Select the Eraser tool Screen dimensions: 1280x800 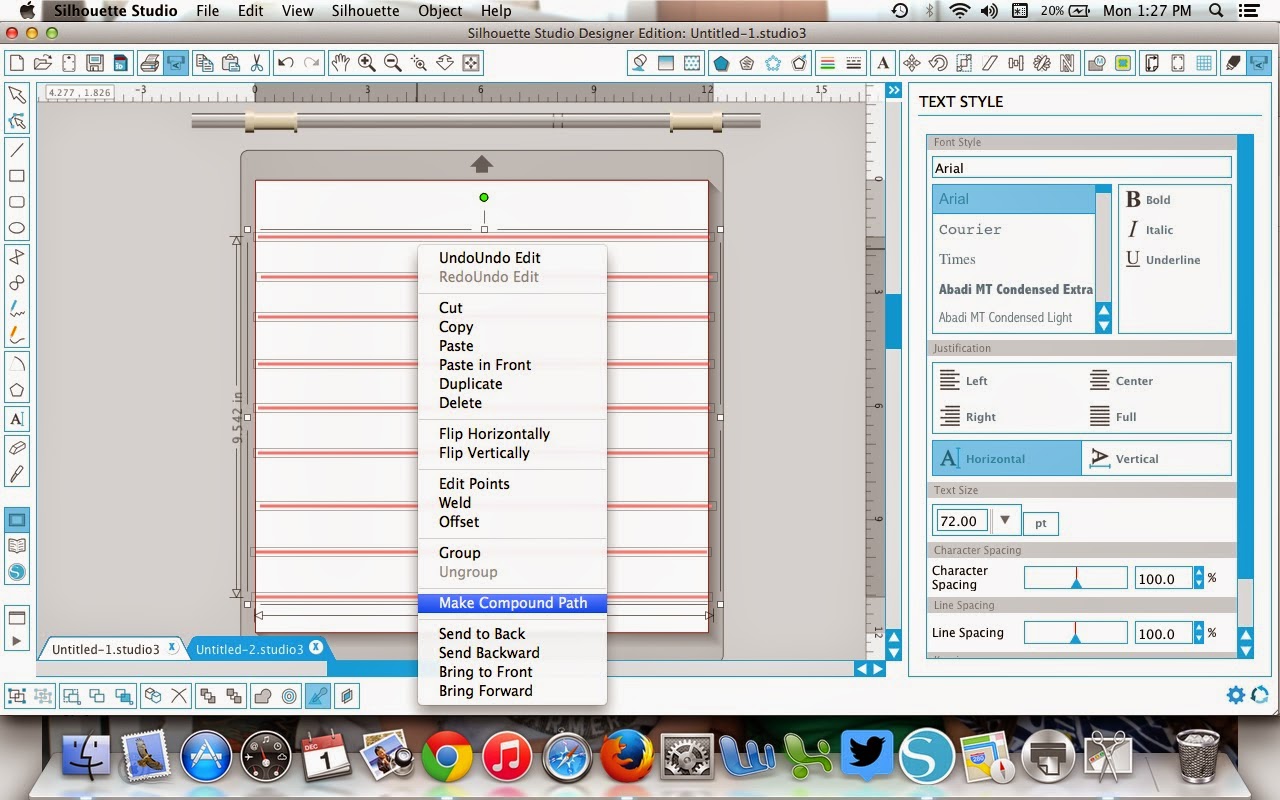click(x=17, y=448)
